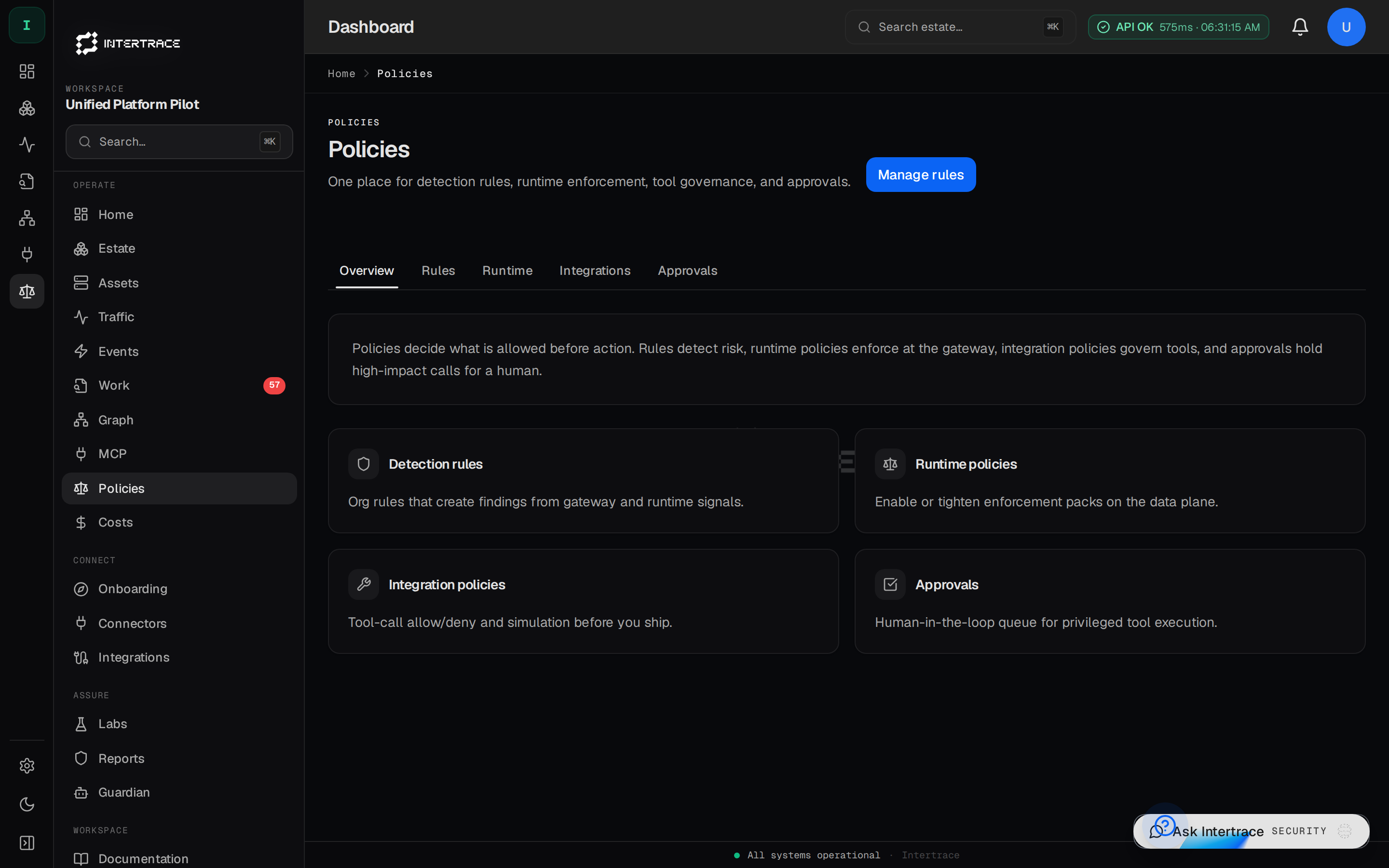Image resolution: width=1389 pixels, height=868 pixels.
Task: Open the Integration policies card
Action: [583, 602]
